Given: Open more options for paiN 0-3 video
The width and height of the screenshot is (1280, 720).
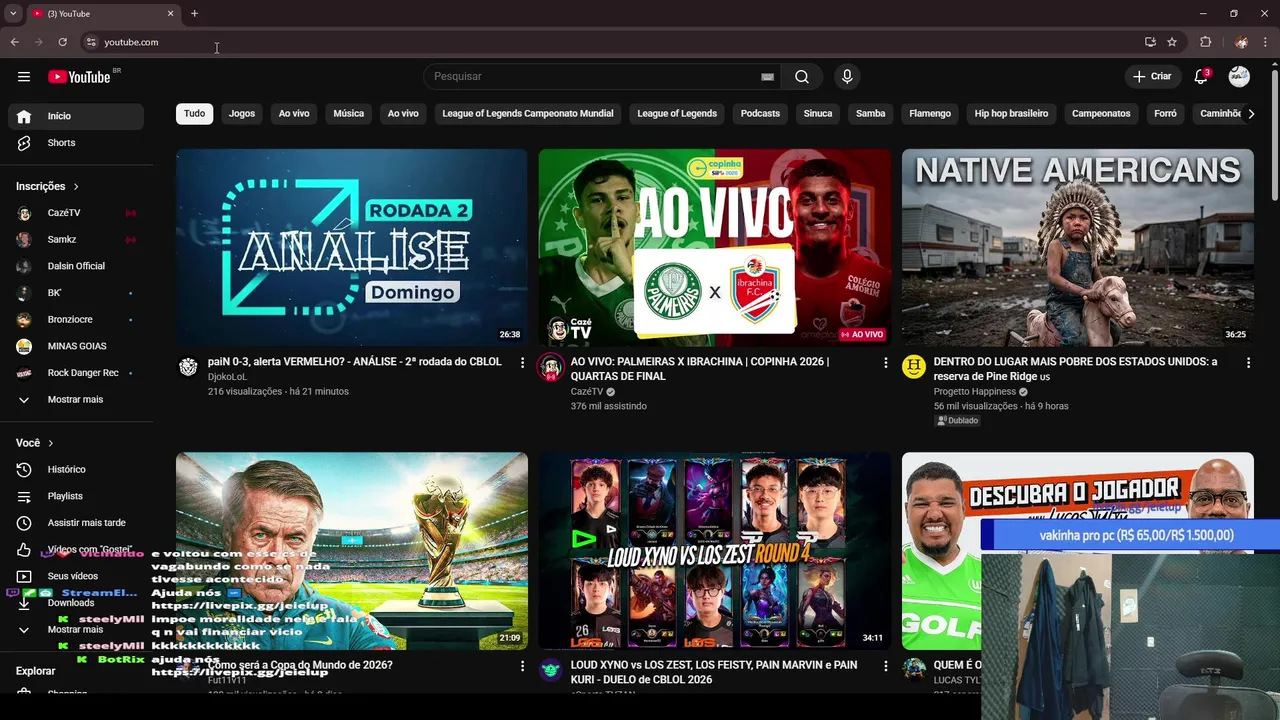Looking at the screenshot, I should coord(522,363).
